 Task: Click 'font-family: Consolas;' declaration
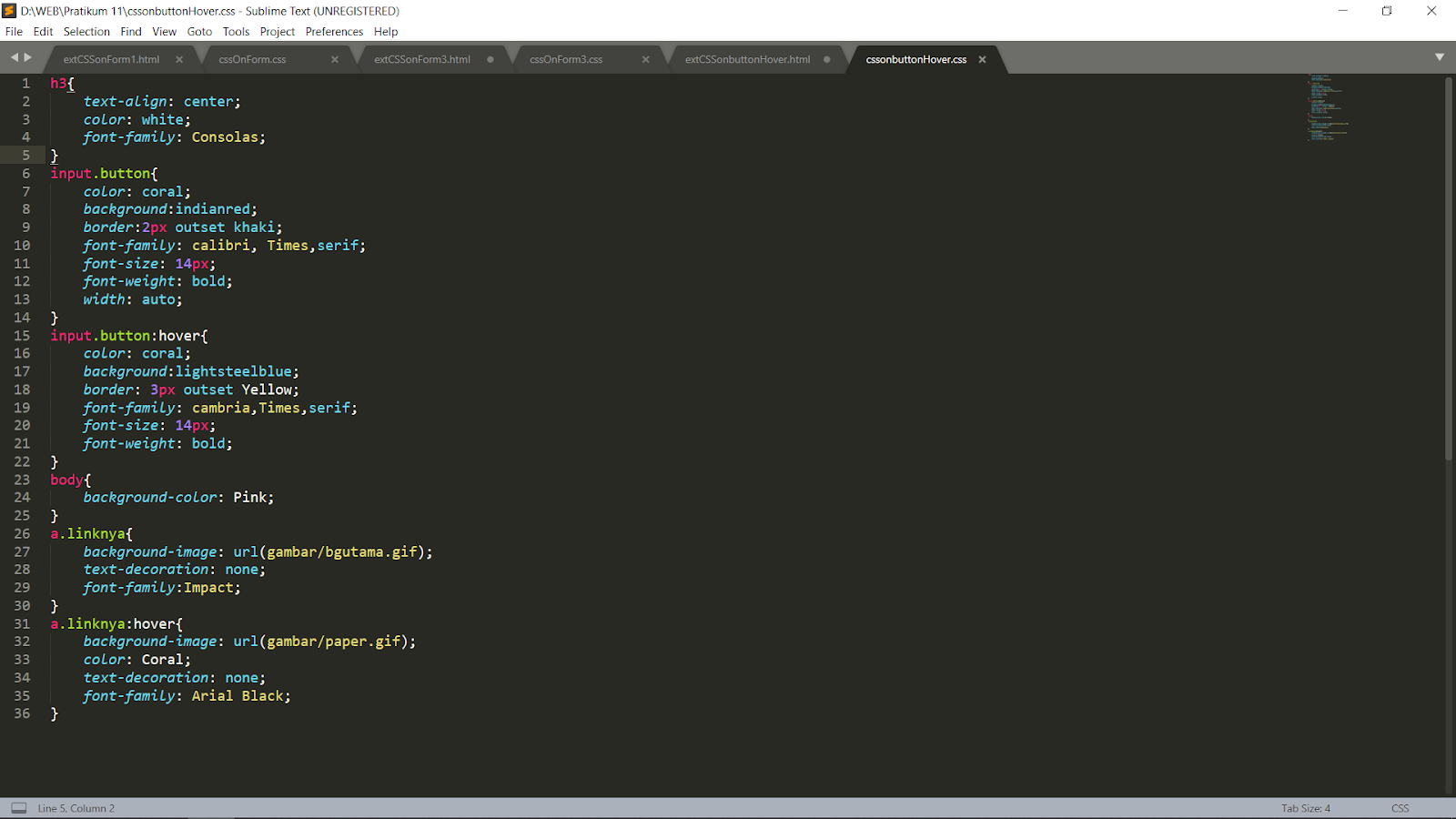tap(175, 137)
